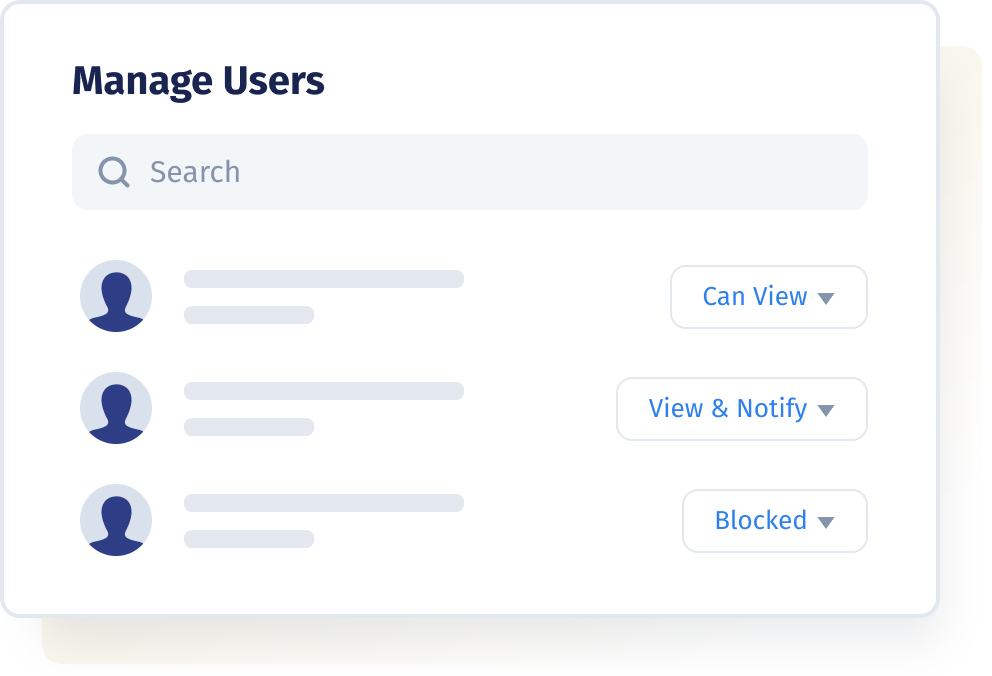Click the second user's short subtitle bar

point(249,427)
